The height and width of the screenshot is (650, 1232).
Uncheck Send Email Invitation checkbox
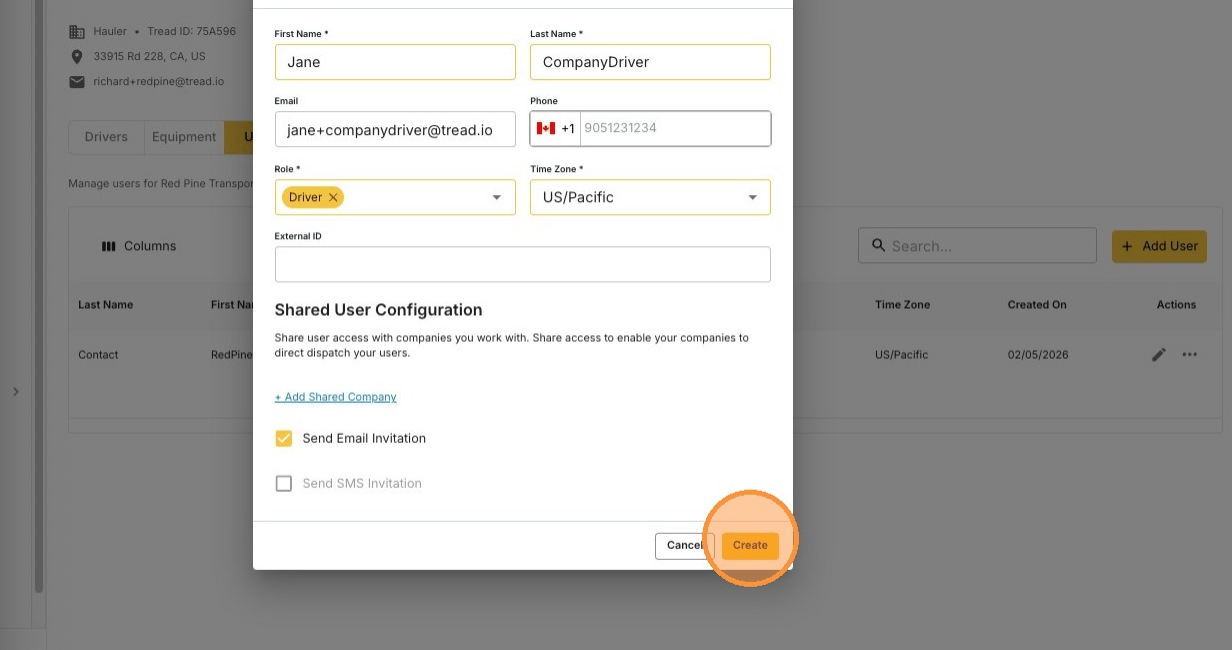coord(284,438)
